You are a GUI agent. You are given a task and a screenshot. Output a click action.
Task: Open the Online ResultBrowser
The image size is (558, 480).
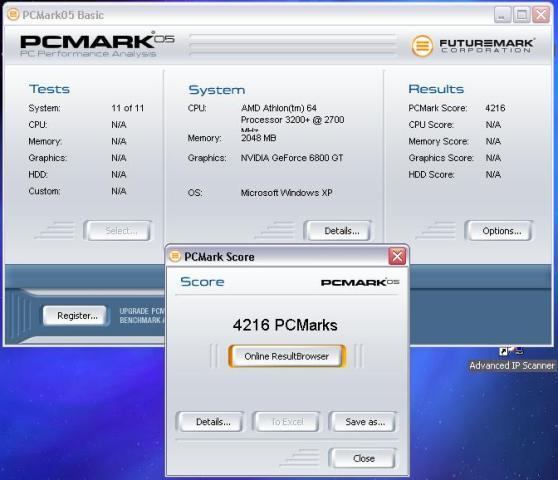[x=286, y=356]
